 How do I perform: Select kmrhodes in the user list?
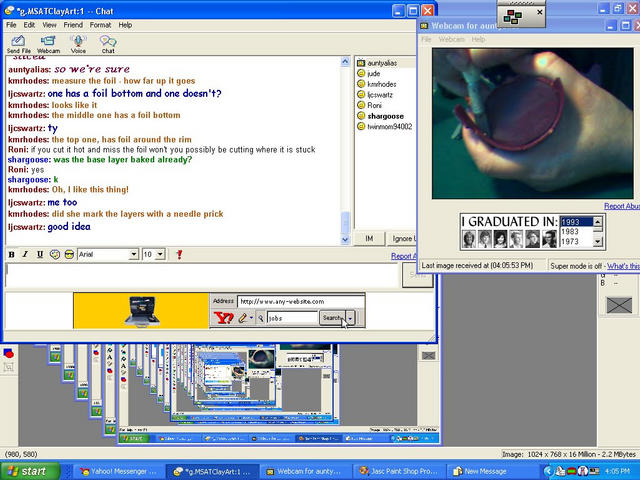382,84
